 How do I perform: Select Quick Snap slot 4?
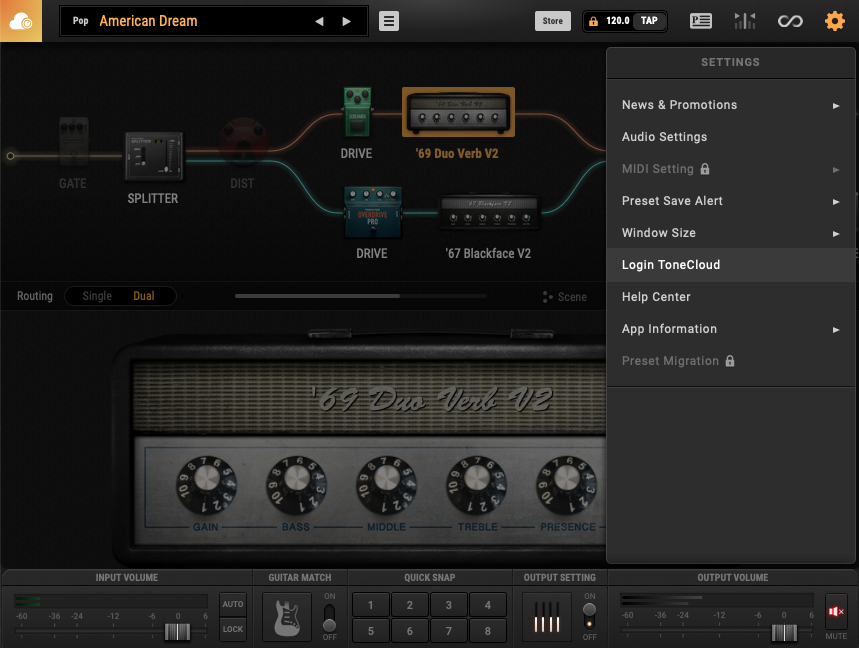click(488, 605)
